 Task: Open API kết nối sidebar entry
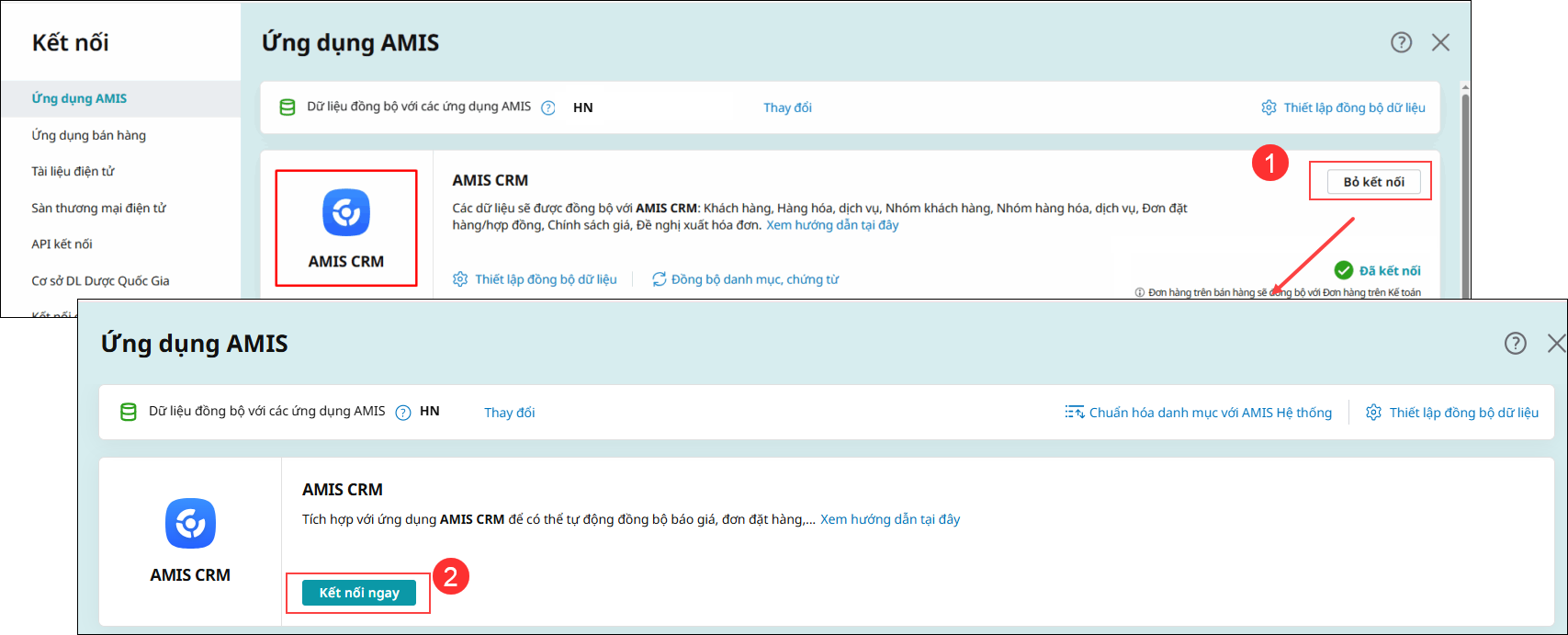pos(62,244)
